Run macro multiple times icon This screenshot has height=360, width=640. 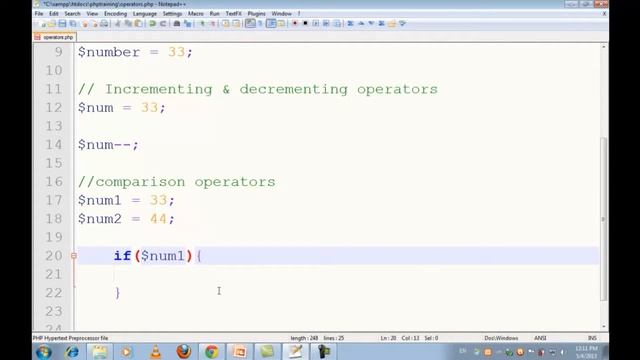[326, 24]
